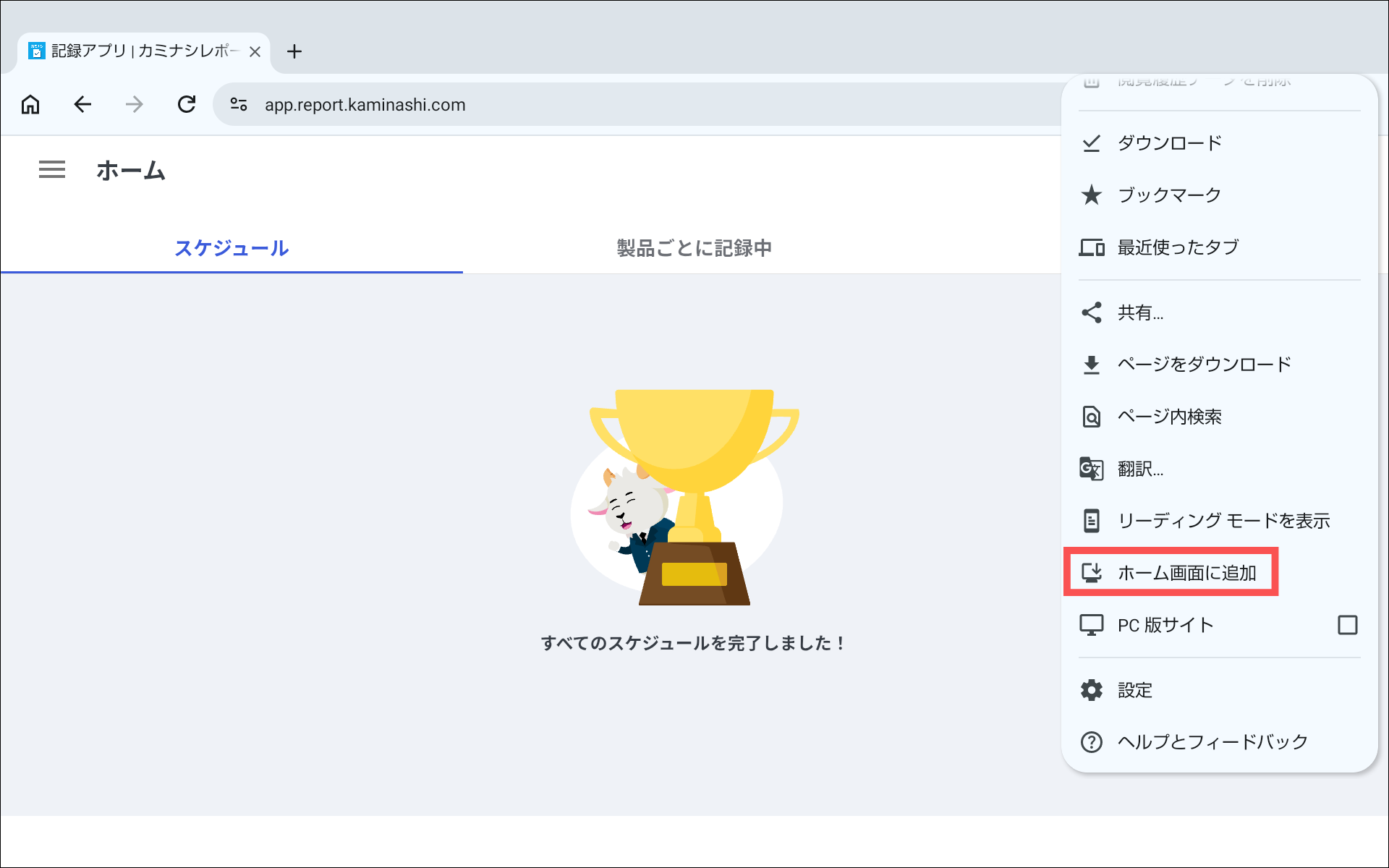Screen dimensions: 1389x868
Task: Open a new tab with plus icon
Action: 294,51
